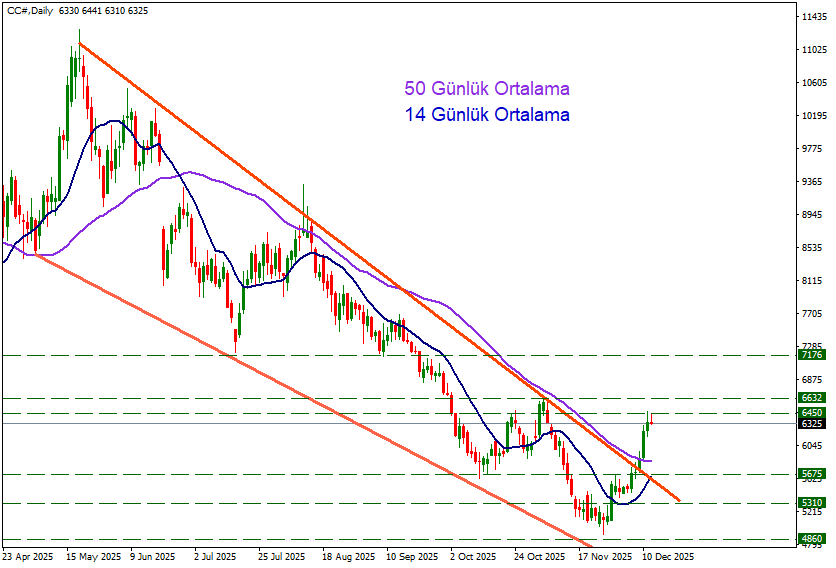Click the 2 Oct 2025 date label
The image size is (836, 568).
click(x=473, y=556)
